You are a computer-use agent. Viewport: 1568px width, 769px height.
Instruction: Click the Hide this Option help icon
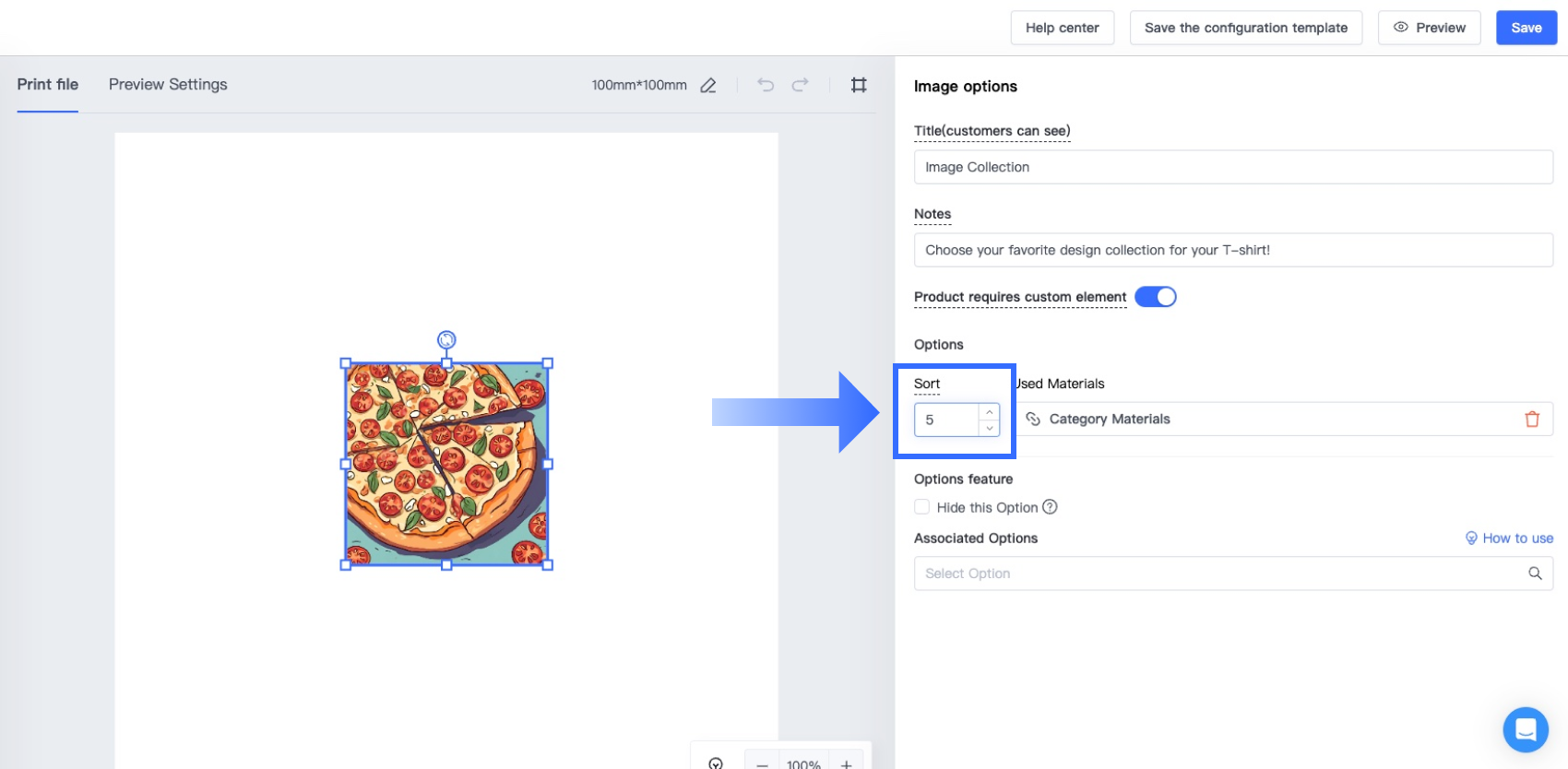pyautogui.click(x=1050, y=507)
